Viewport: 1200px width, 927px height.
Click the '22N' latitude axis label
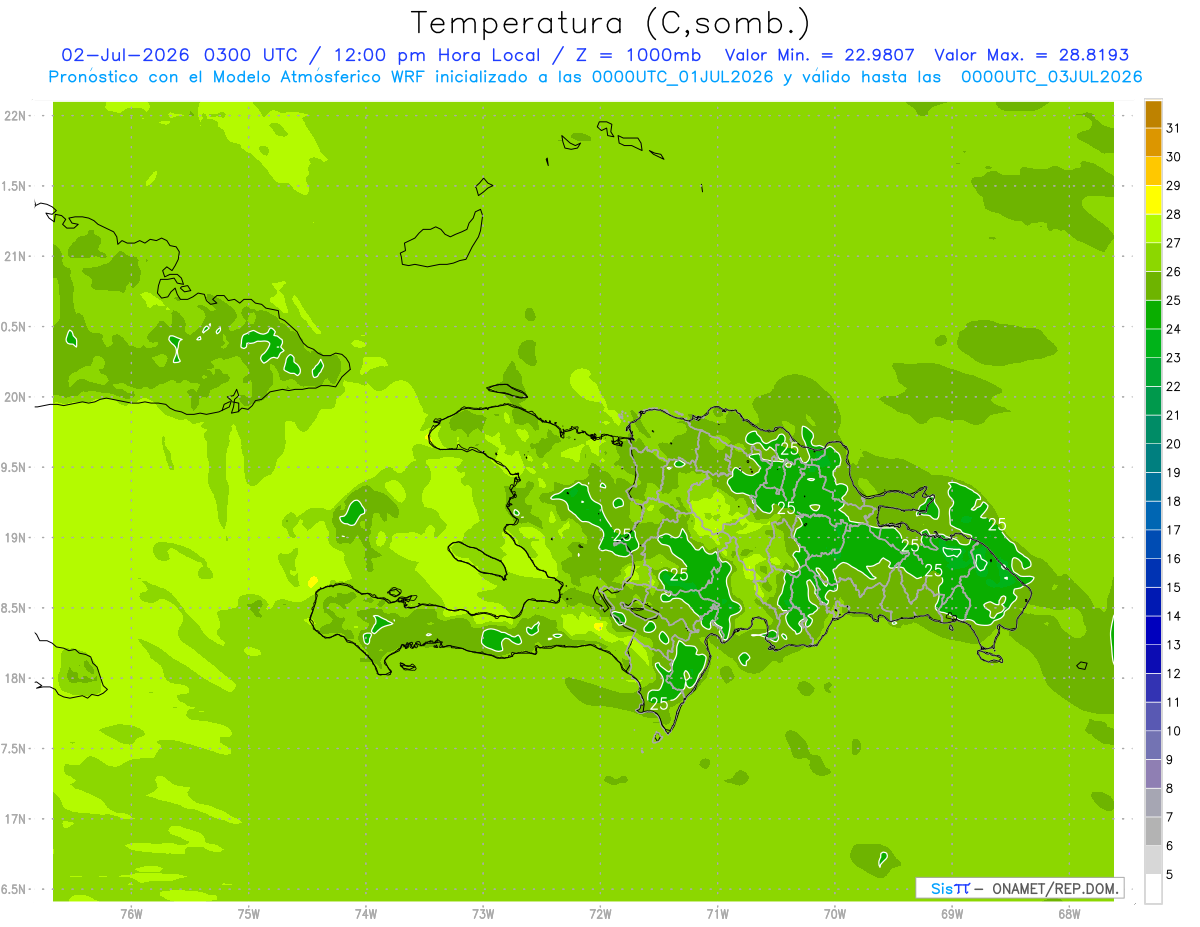coord(17,116)
